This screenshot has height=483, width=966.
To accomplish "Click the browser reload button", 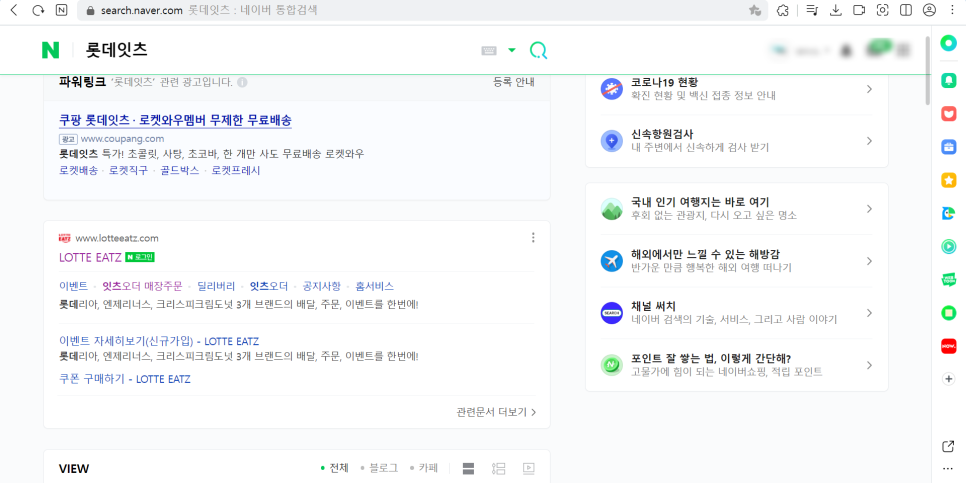I will click(38, 10).
